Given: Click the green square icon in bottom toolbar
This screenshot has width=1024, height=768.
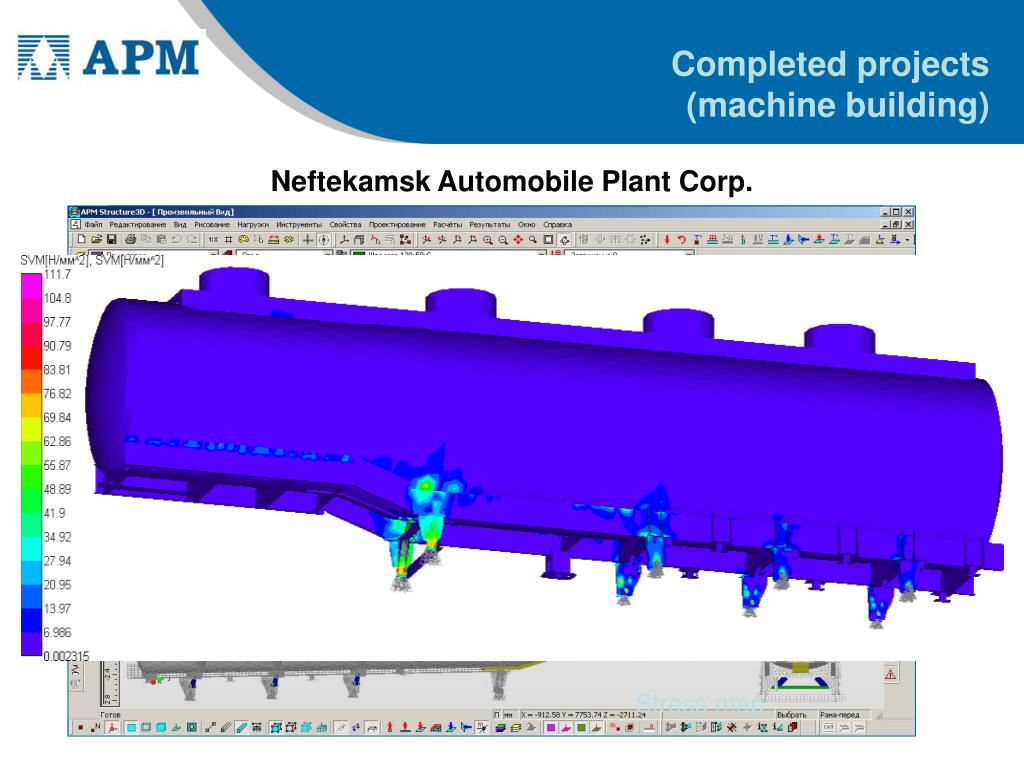Looking at the screenshot, I should pos(581,727).
